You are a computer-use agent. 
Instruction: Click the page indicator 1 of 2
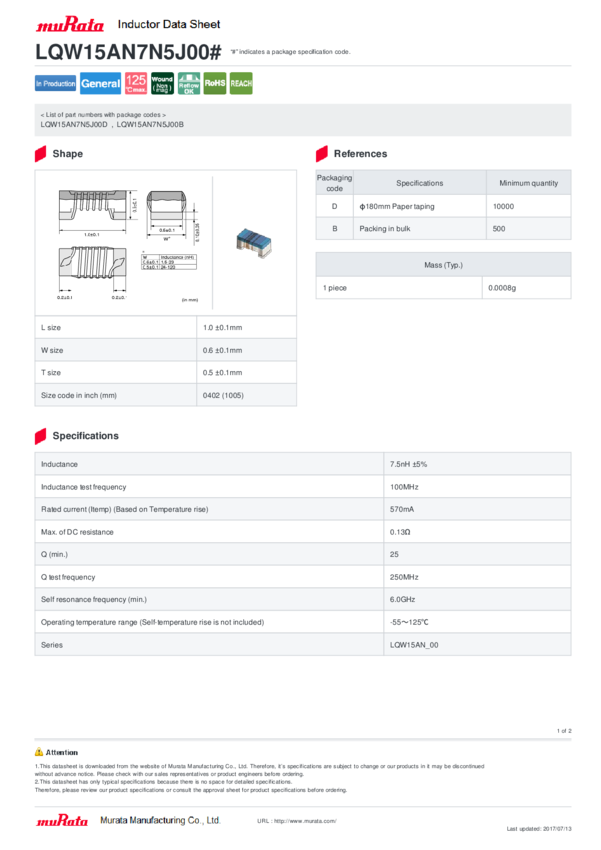564,731
